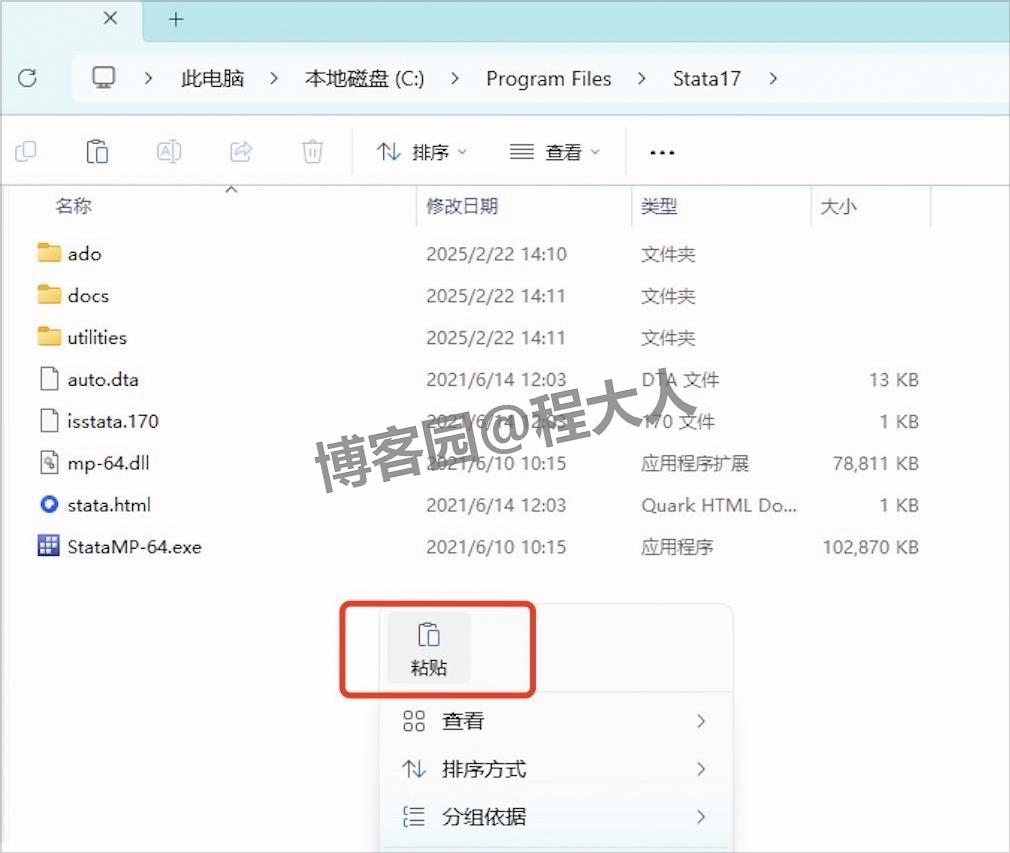Click the Copy icon in the toolbar

point(25,151)
